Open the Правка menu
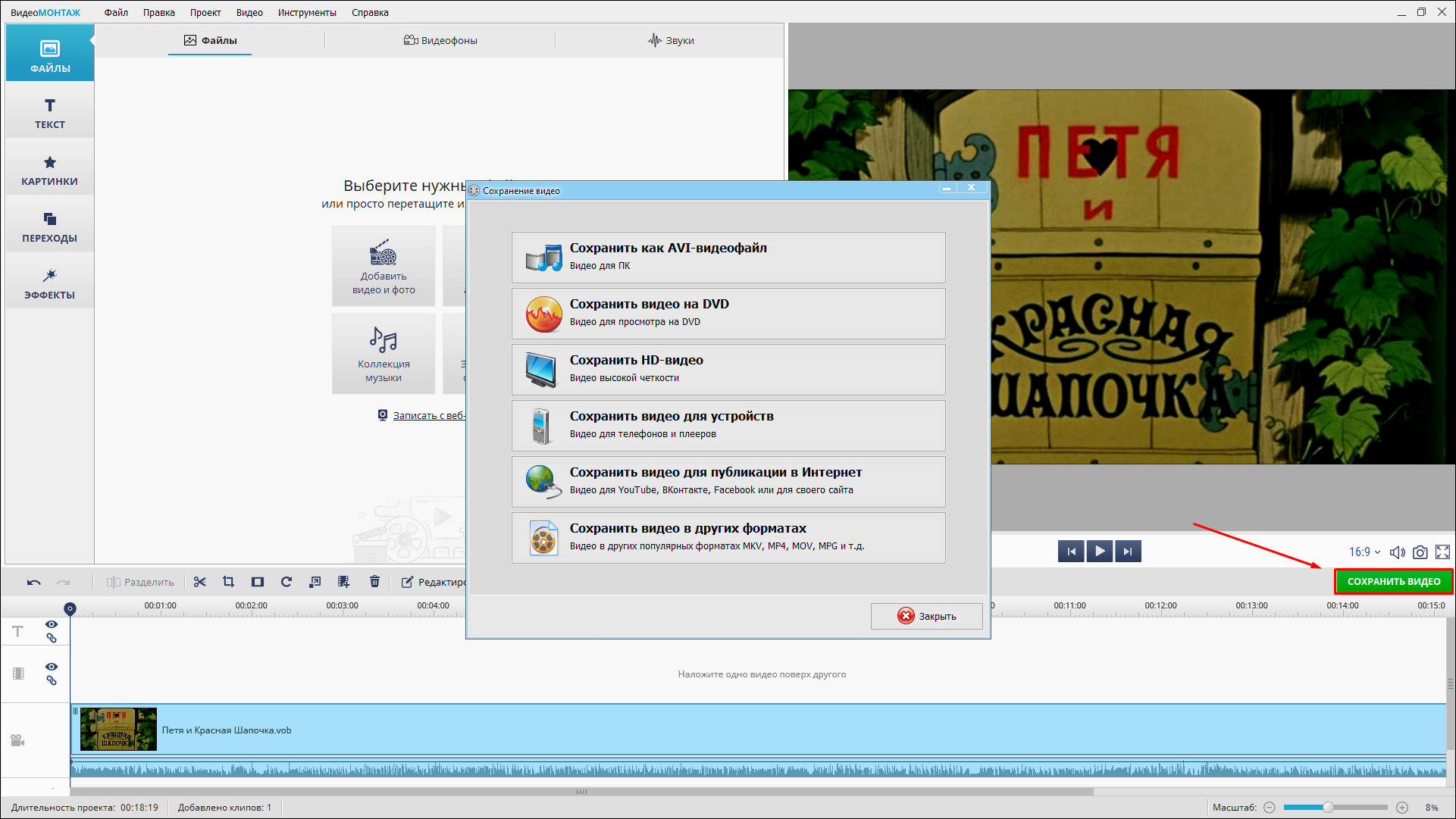Image resolution: width=1456 pixels, height=819 pixels. [159, 12]
